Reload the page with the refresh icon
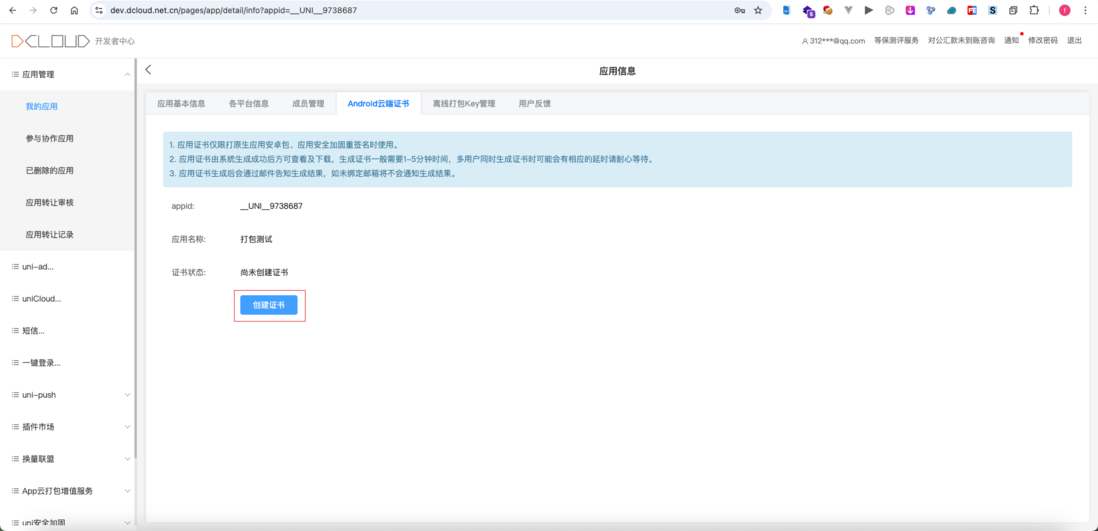This screenshot has height=531, width=1098. 54,11
